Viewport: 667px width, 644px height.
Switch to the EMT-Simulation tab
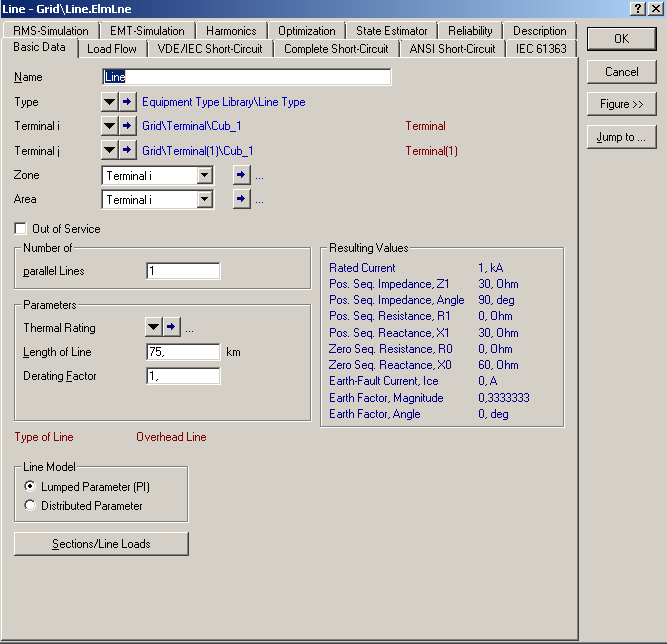coord(147,31)
